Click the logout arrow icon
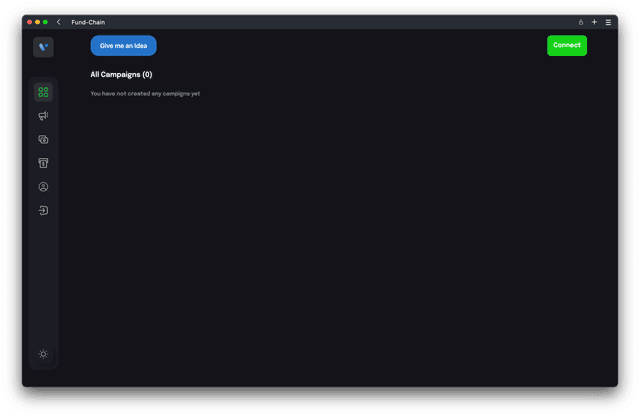 click(x=43, y=210)
